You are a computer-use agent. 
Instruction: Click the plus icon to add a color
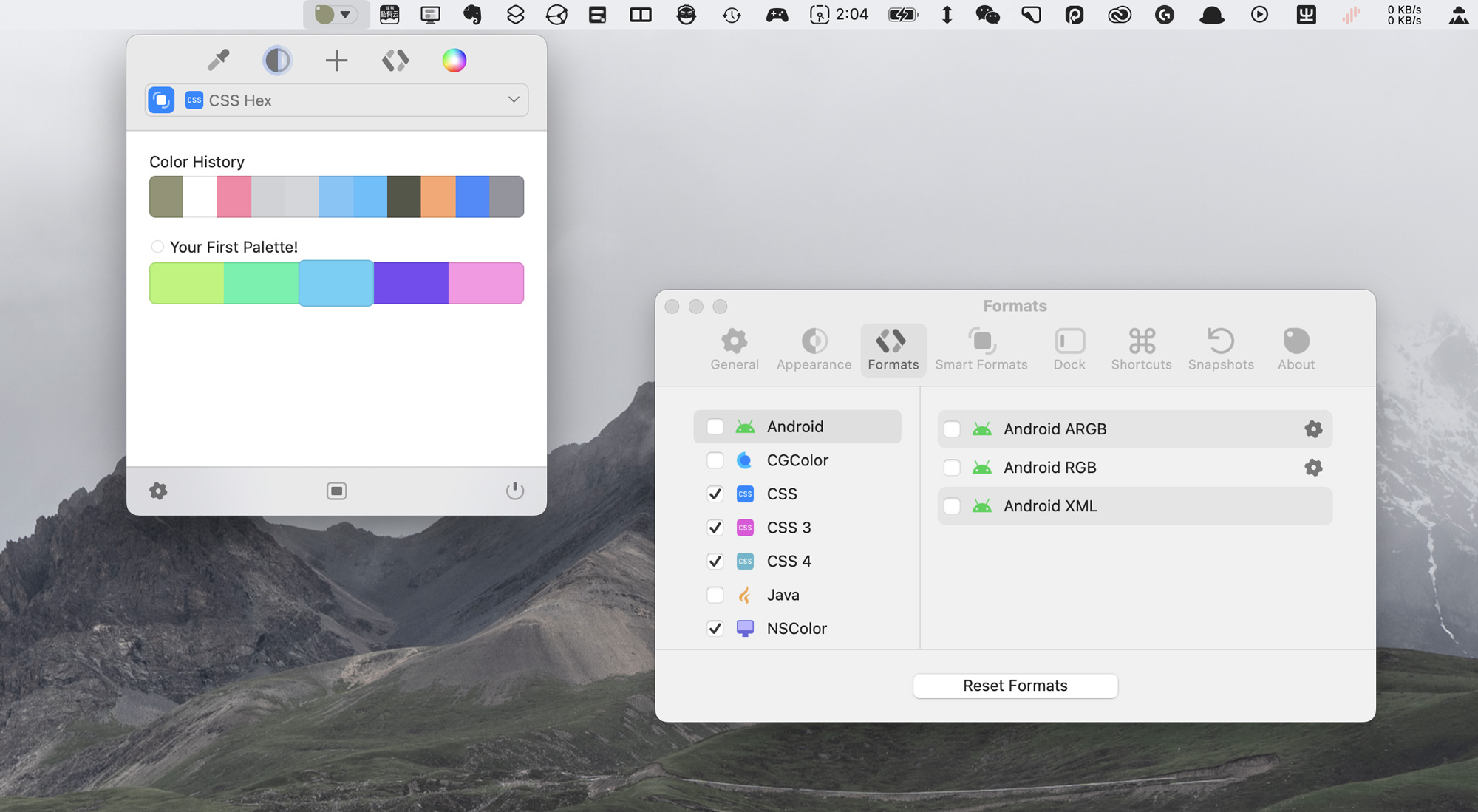(336, 60)
